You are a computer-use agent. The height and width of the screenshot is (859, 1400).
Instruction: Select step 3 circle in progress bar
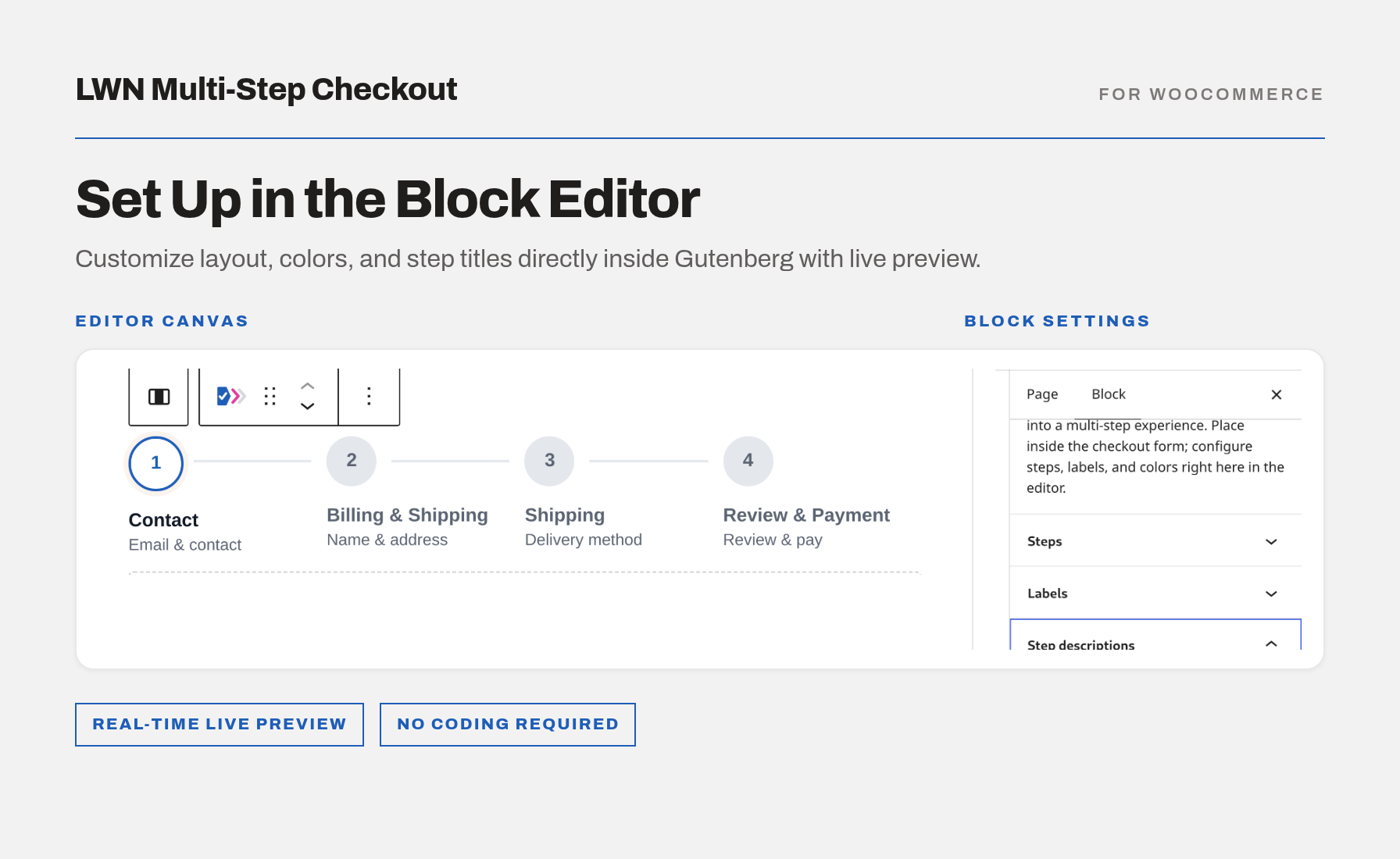click(550, 461)
